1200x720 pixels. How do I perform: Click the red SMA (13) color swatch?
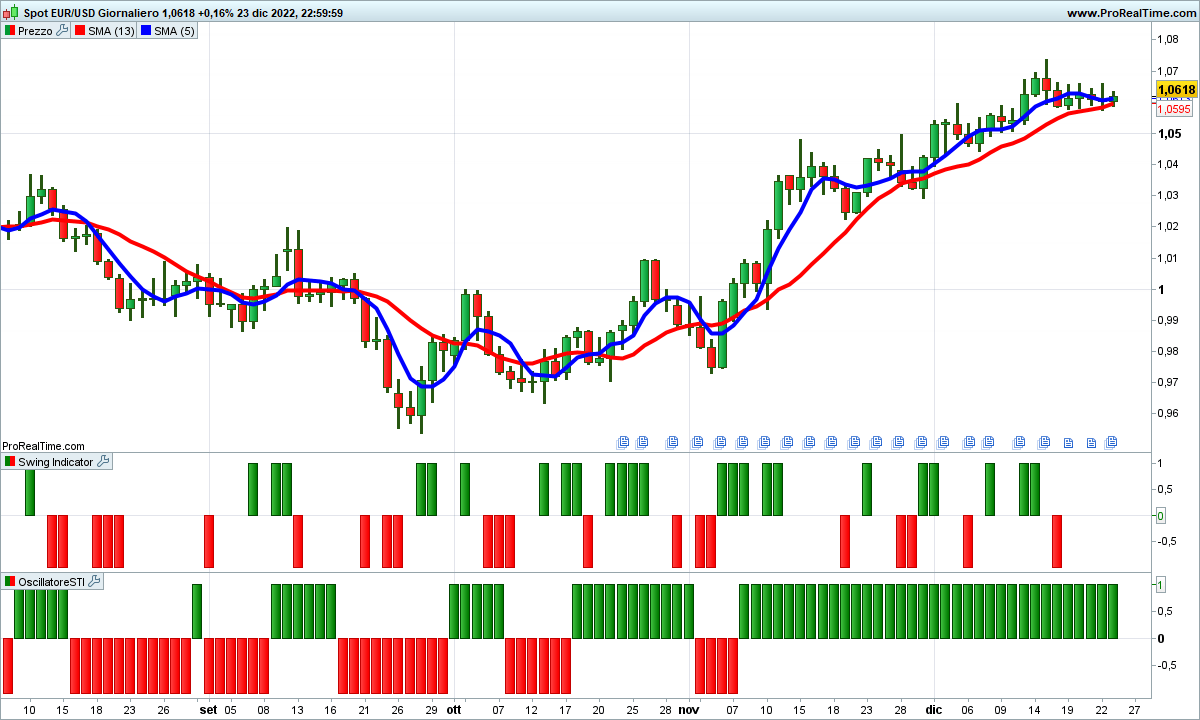80,31
